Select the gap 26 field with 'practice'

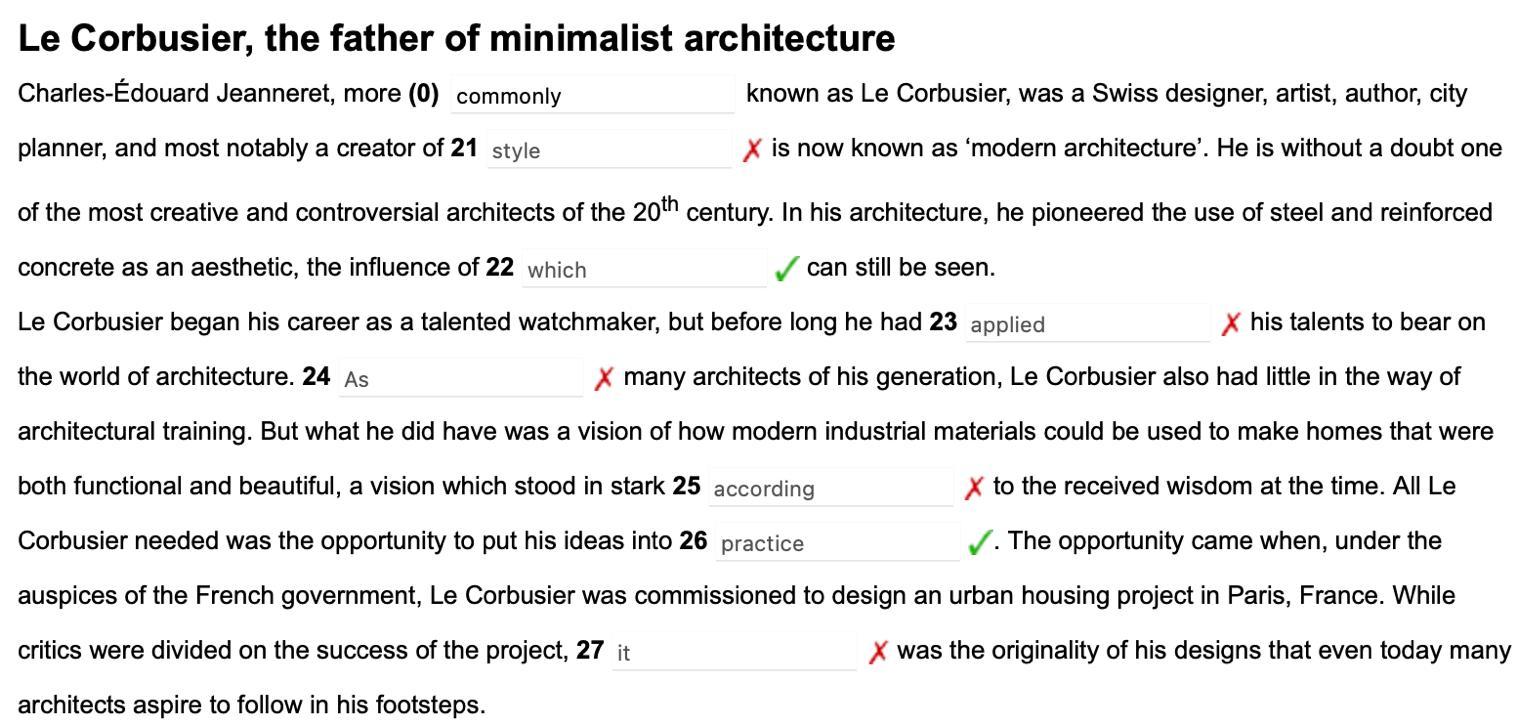(837, 543)
